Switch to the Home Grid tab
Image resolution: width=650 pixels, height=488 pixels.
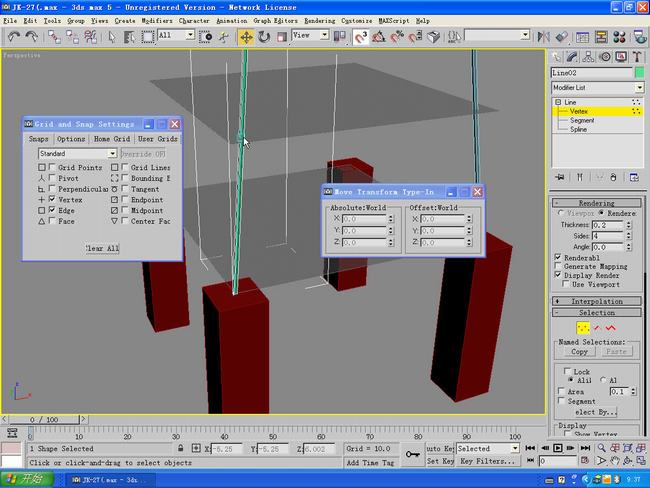pos(112,139)
